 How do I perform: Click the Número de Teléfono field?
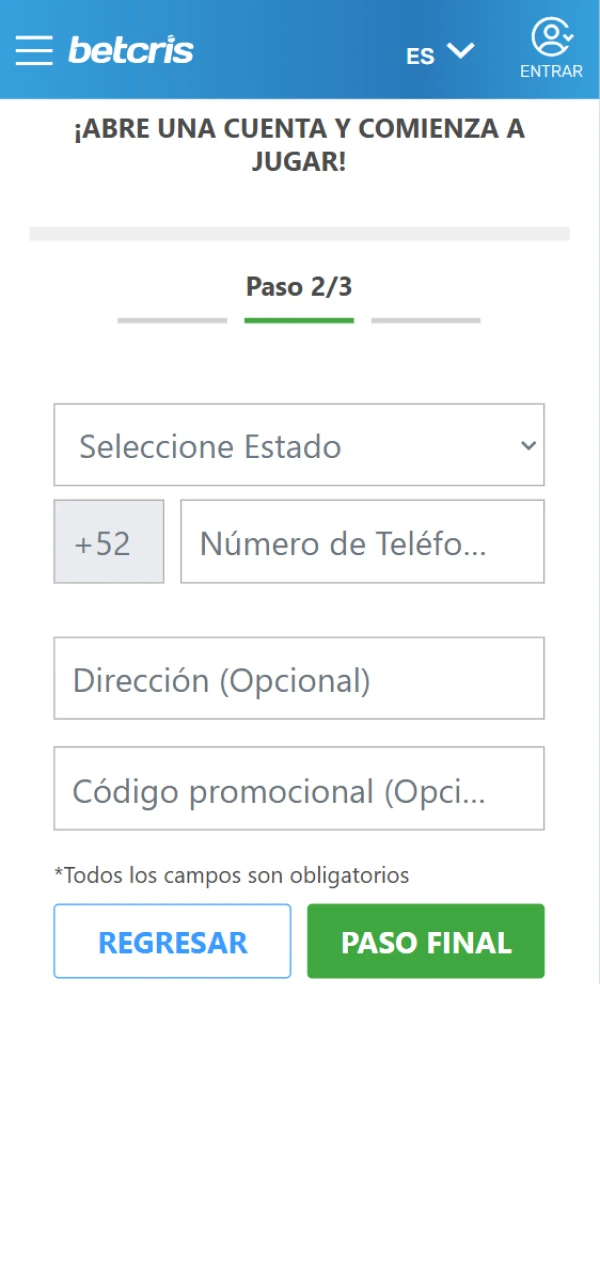361,541
